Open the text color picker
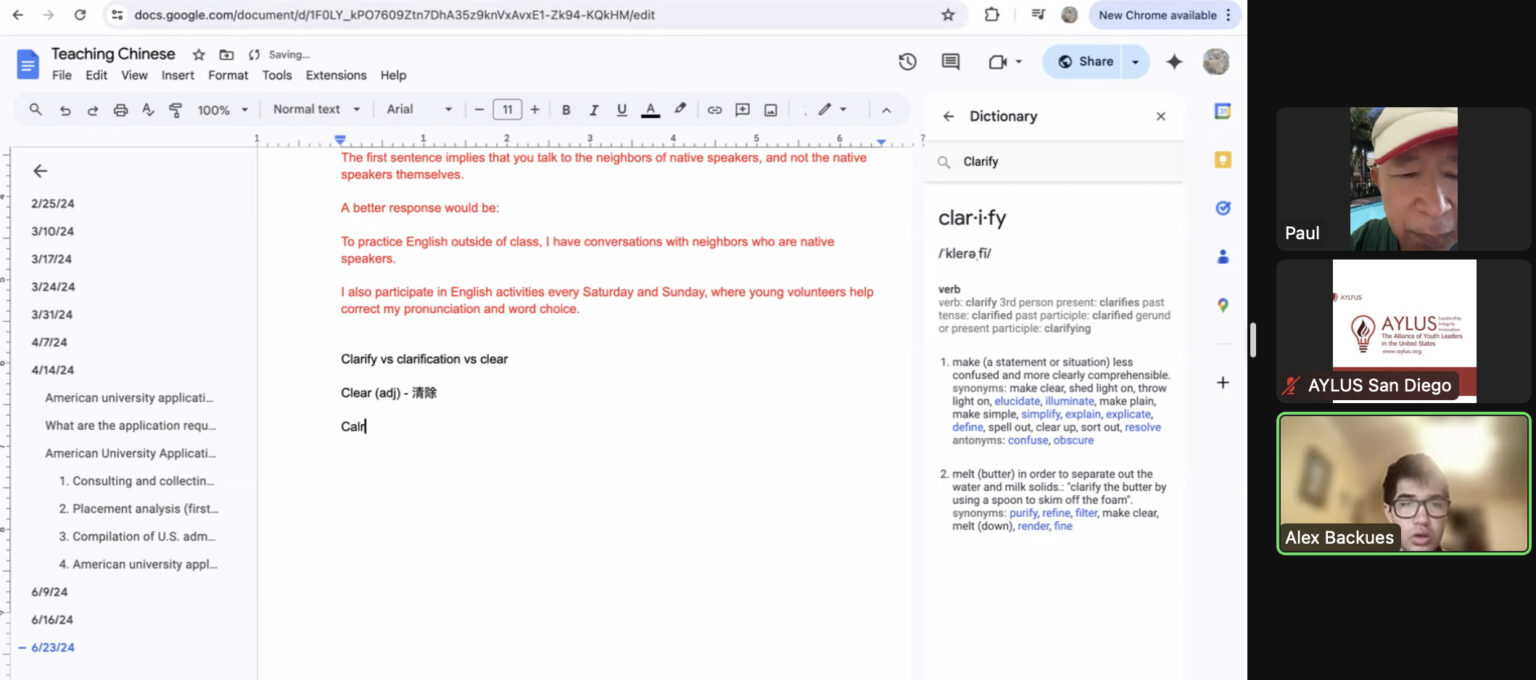The image size is (1536, 680). 651,110
